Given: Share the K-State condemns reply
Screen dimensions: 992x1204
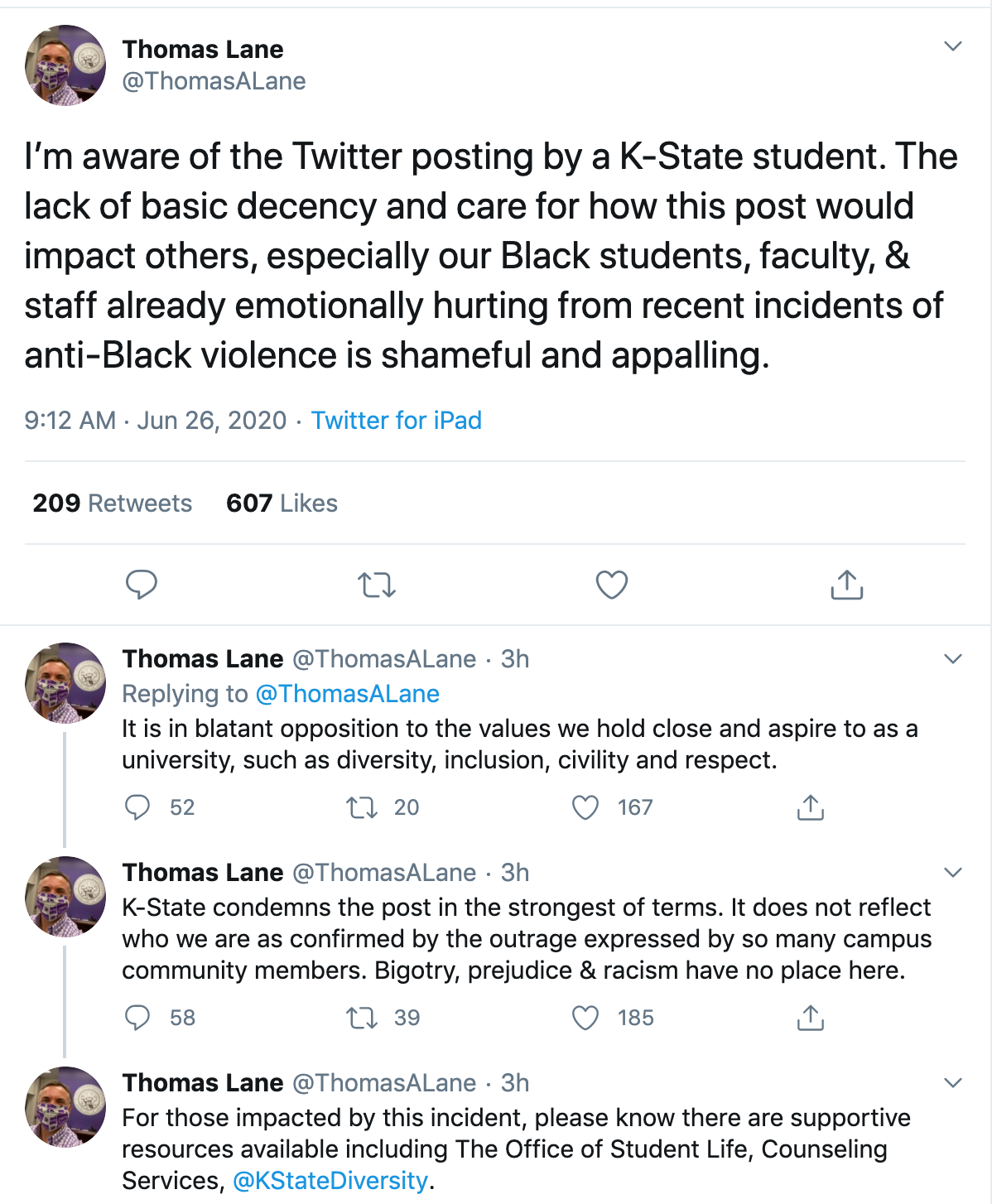Looking at the screenshot, I should [x=811, y=1017].
